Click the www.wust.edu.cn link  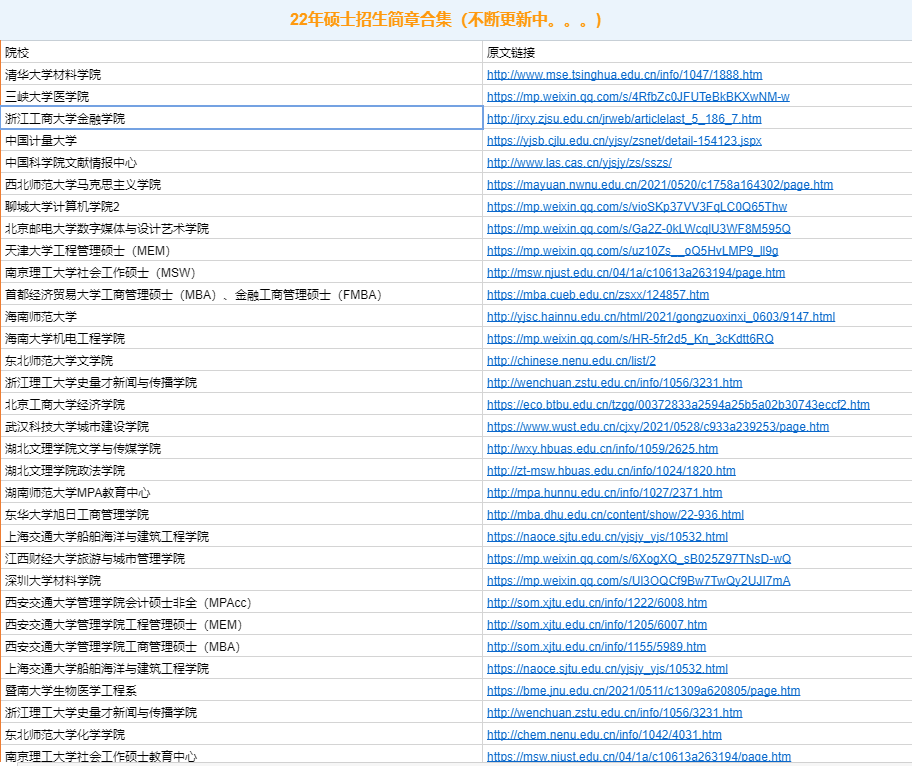pyautogui.click(x=657, y=427)
